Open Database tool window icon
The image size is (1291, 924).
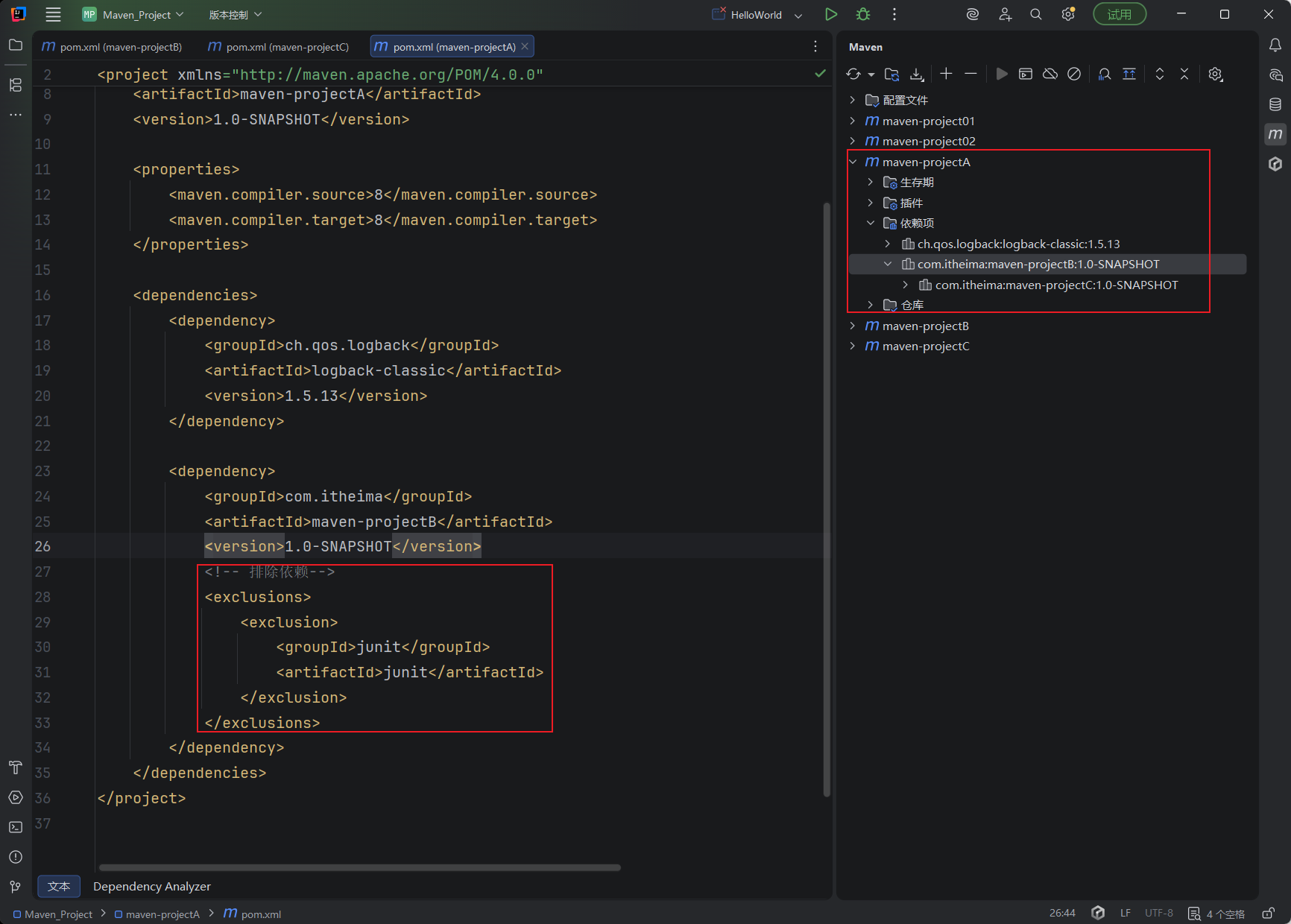(x=1275, y=104)
